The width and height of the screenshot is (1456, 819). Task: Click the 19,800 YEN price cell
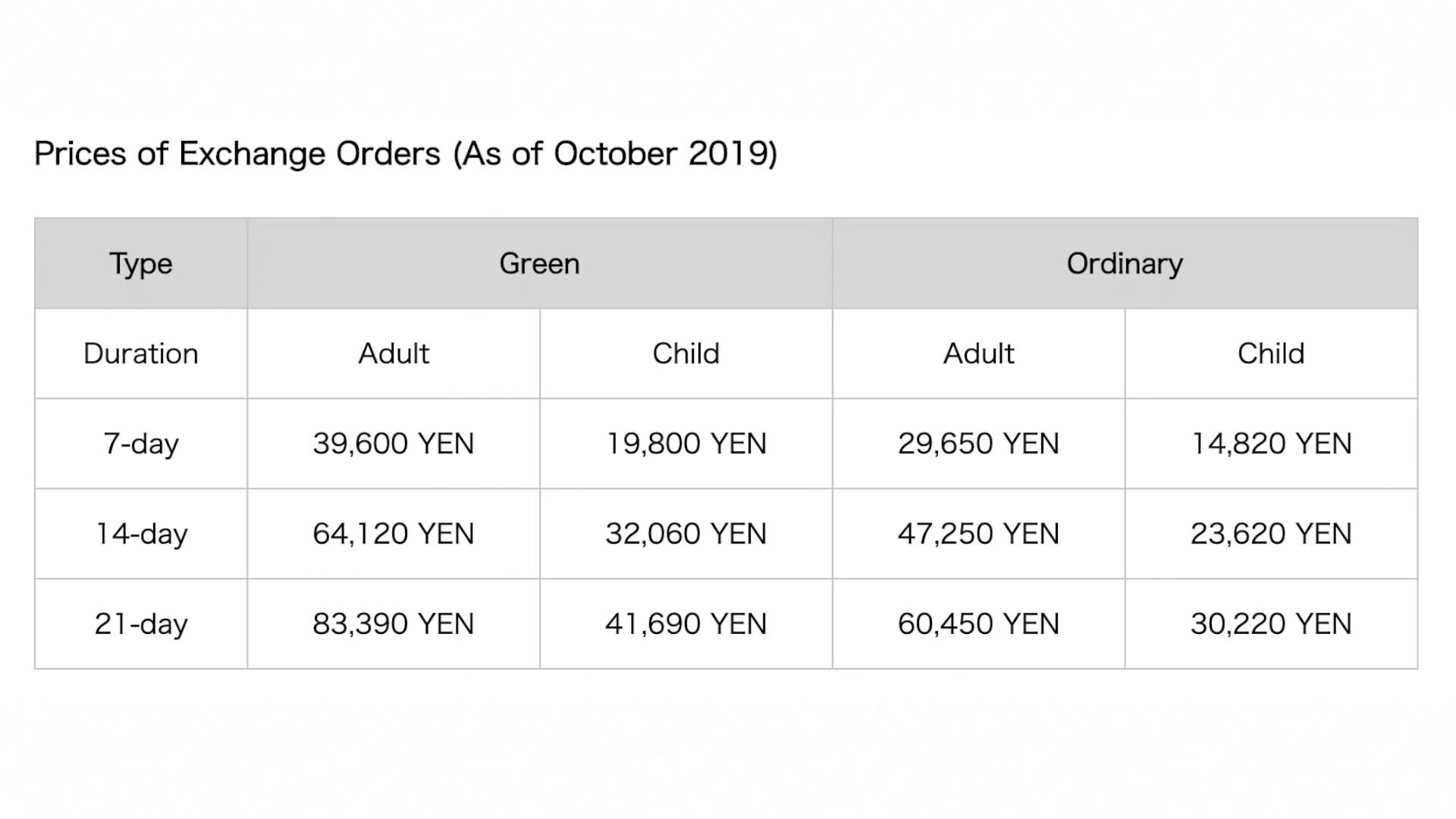pos(686,444)
